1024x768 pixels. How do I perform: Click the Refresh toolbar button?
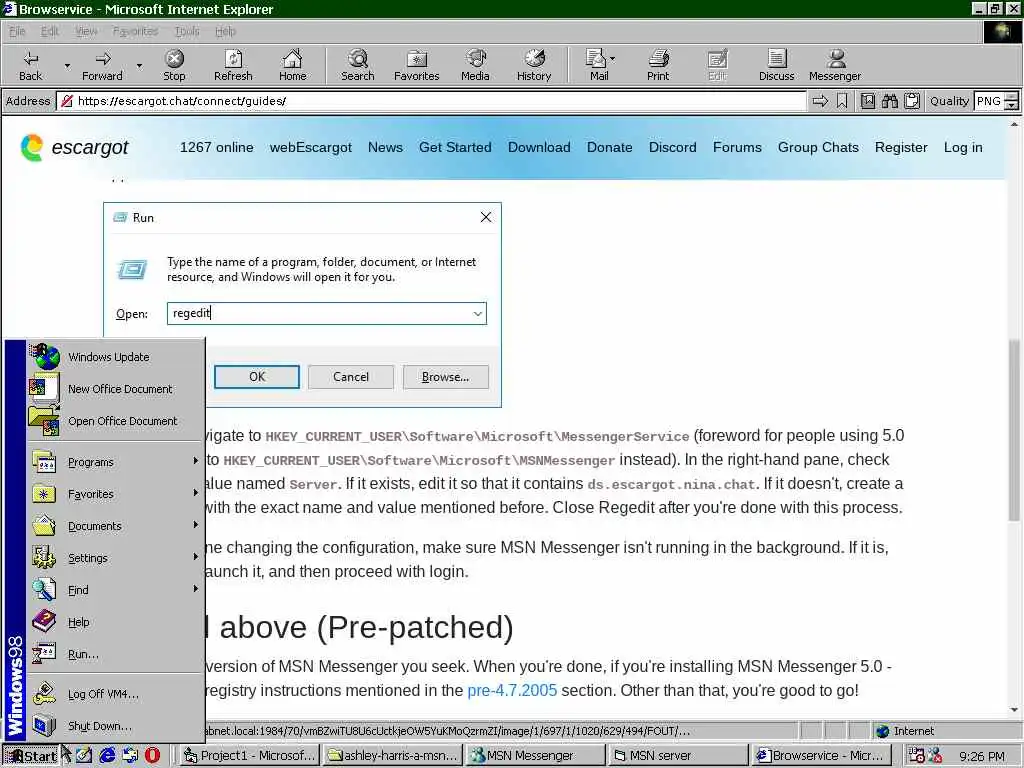233,65
